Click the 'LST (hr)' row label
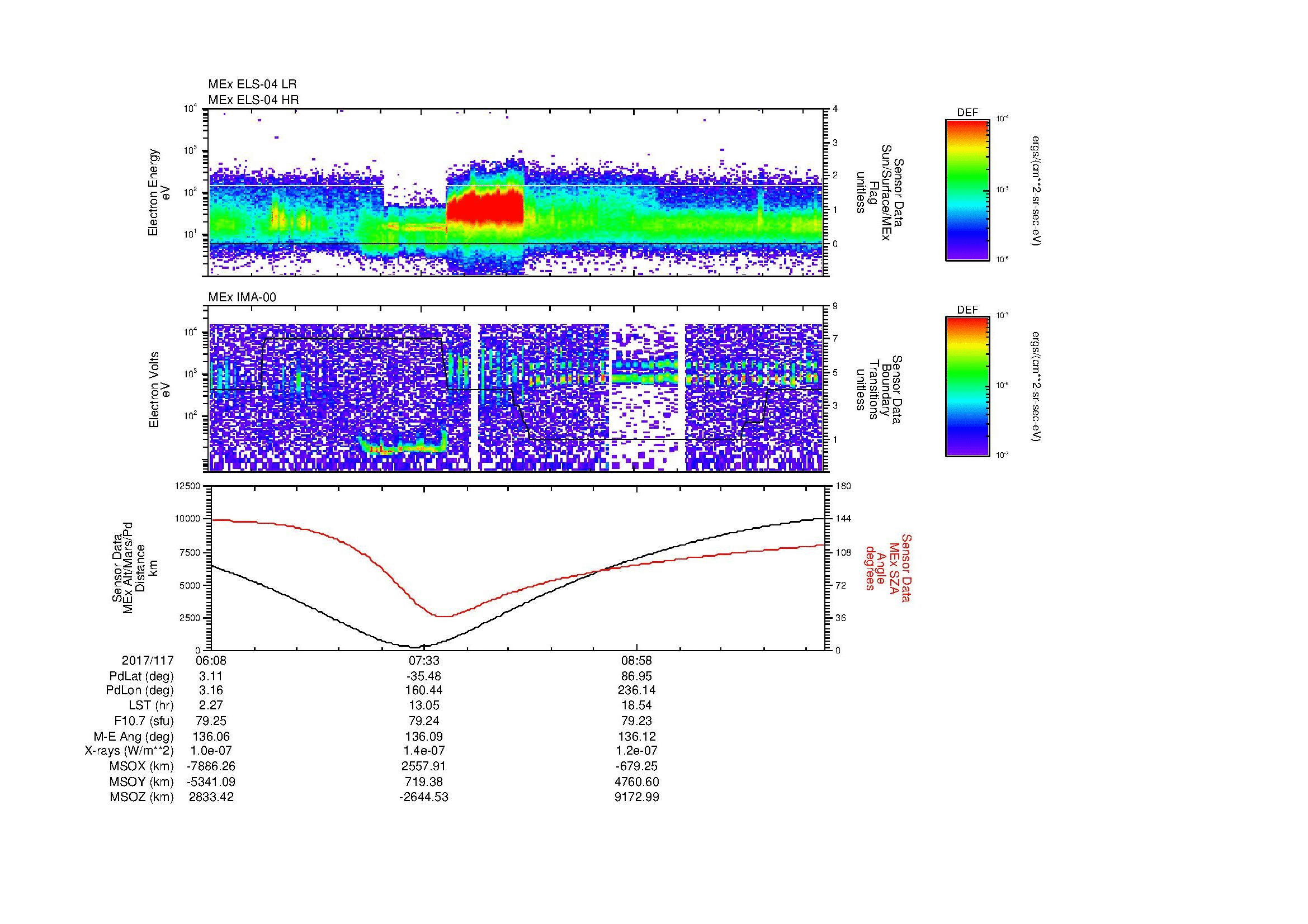The width and height of the screenshot is (1308, 924). (x=151, y=705)
